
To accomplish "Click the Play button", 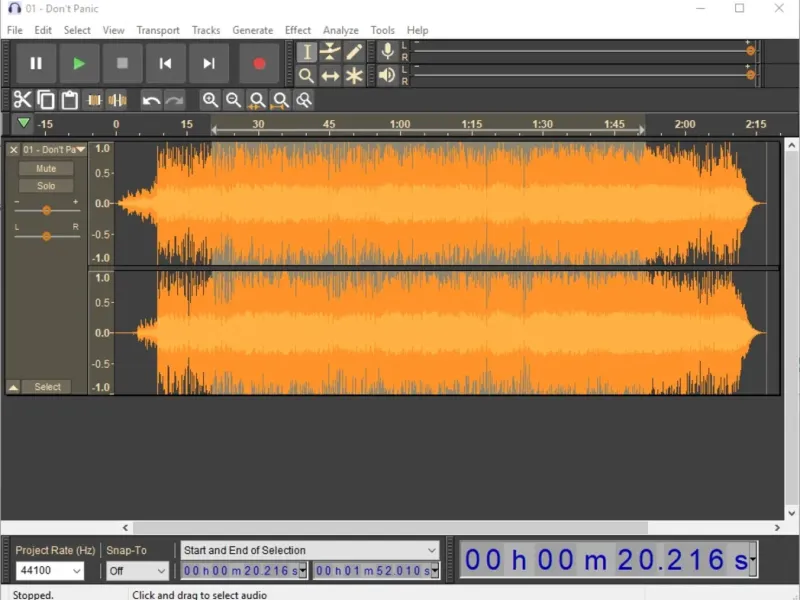I will click(79, 63).
